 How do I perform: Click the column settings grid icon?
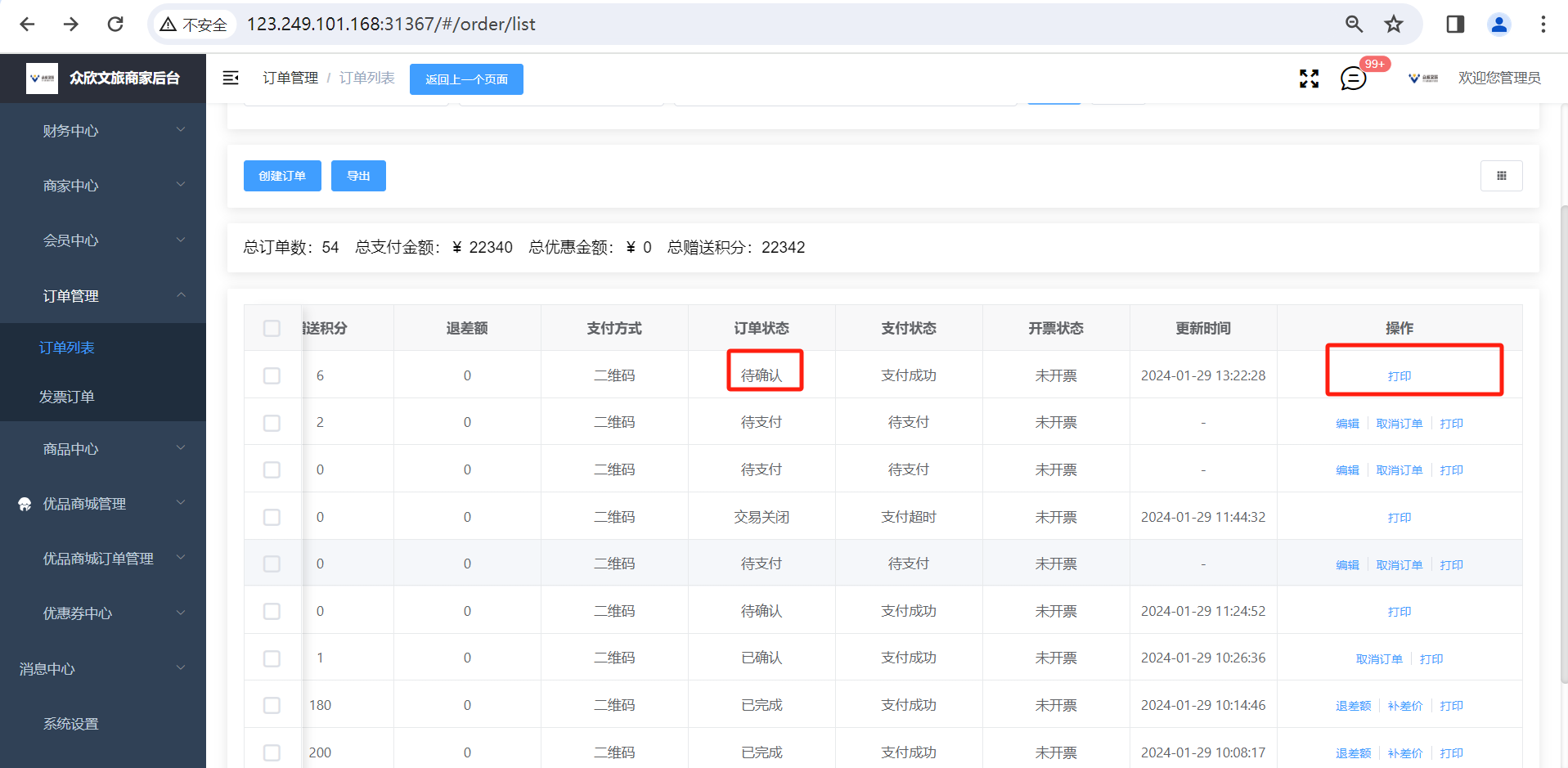[1502, 176]
